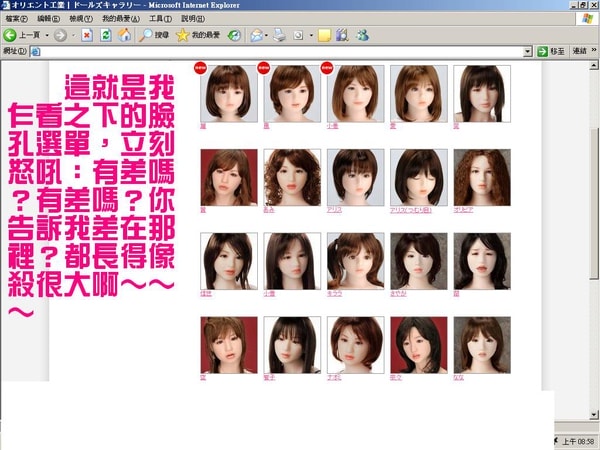Click the grey Forward arrow button
The width and height of the screenshot is (600, 450).
pos(60,35)
